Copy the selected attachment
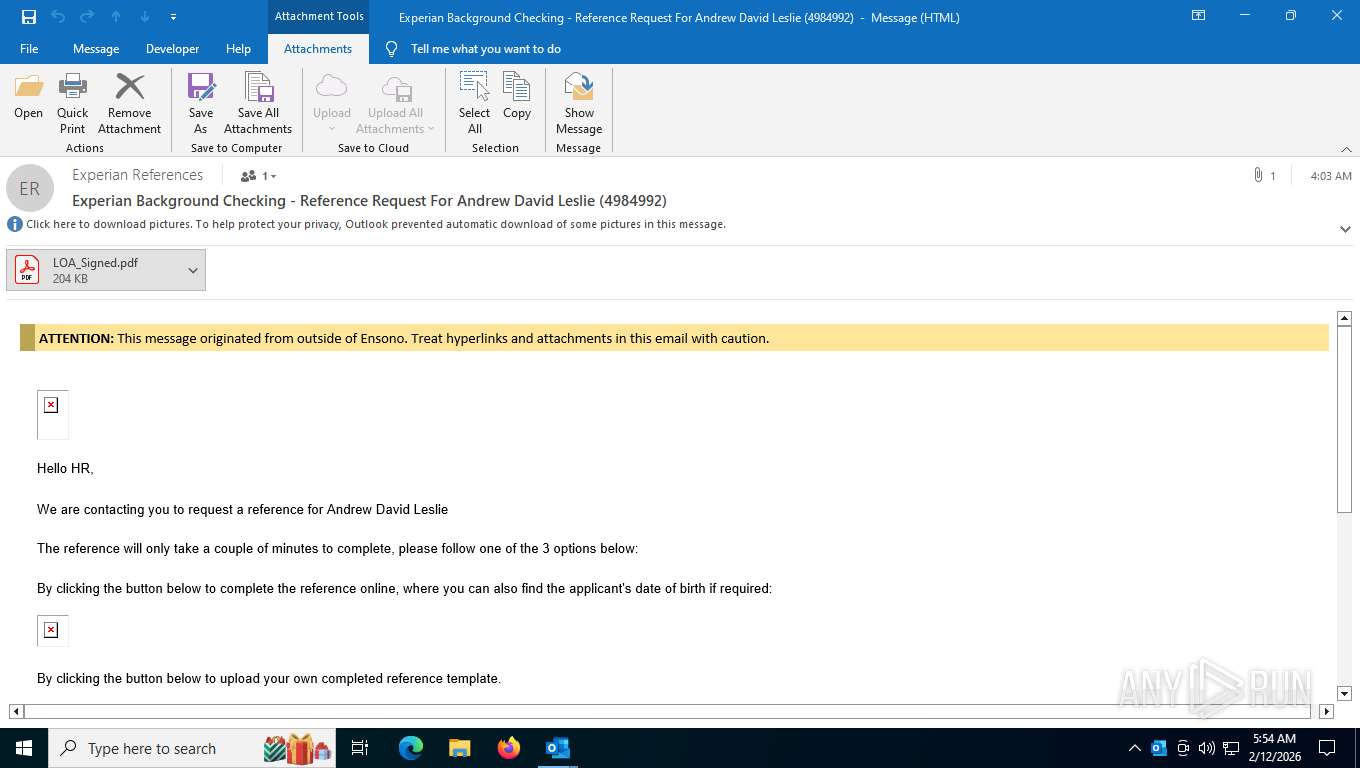This screenshot has width=1360, height=768. click(x=517, y=97)
